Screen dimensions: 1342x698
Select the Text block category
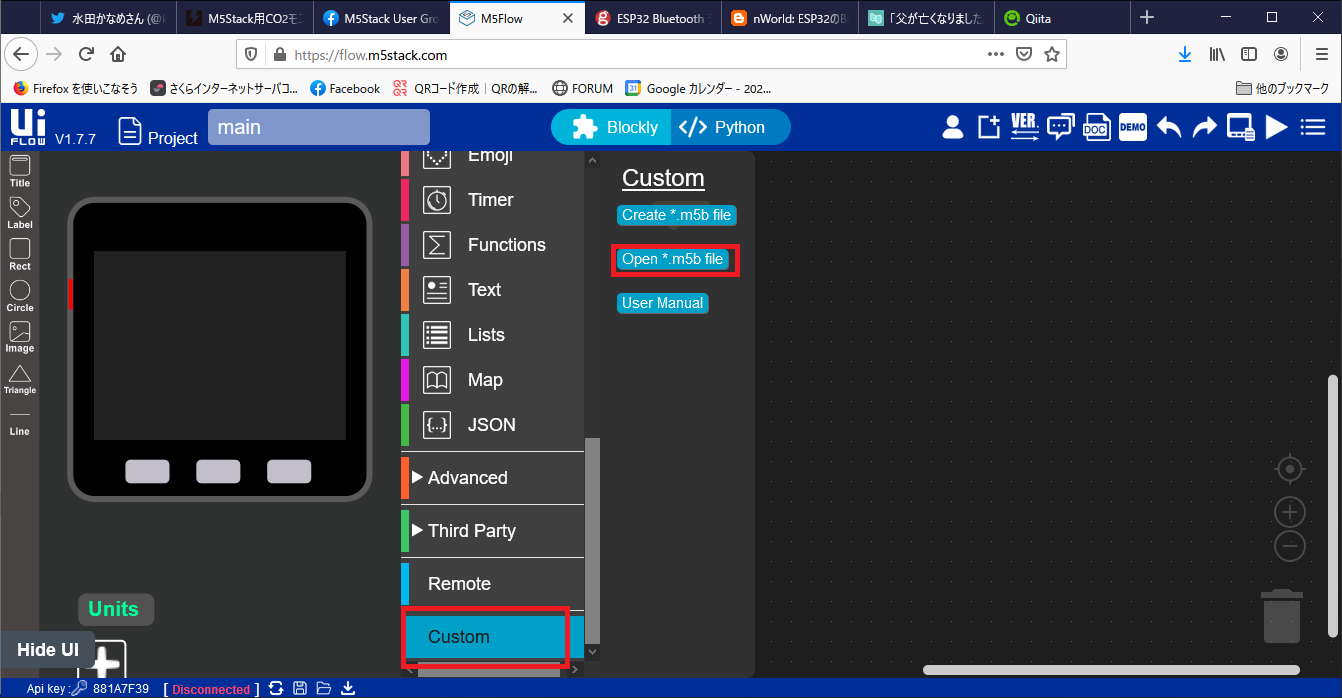click(x=492, y=290)
